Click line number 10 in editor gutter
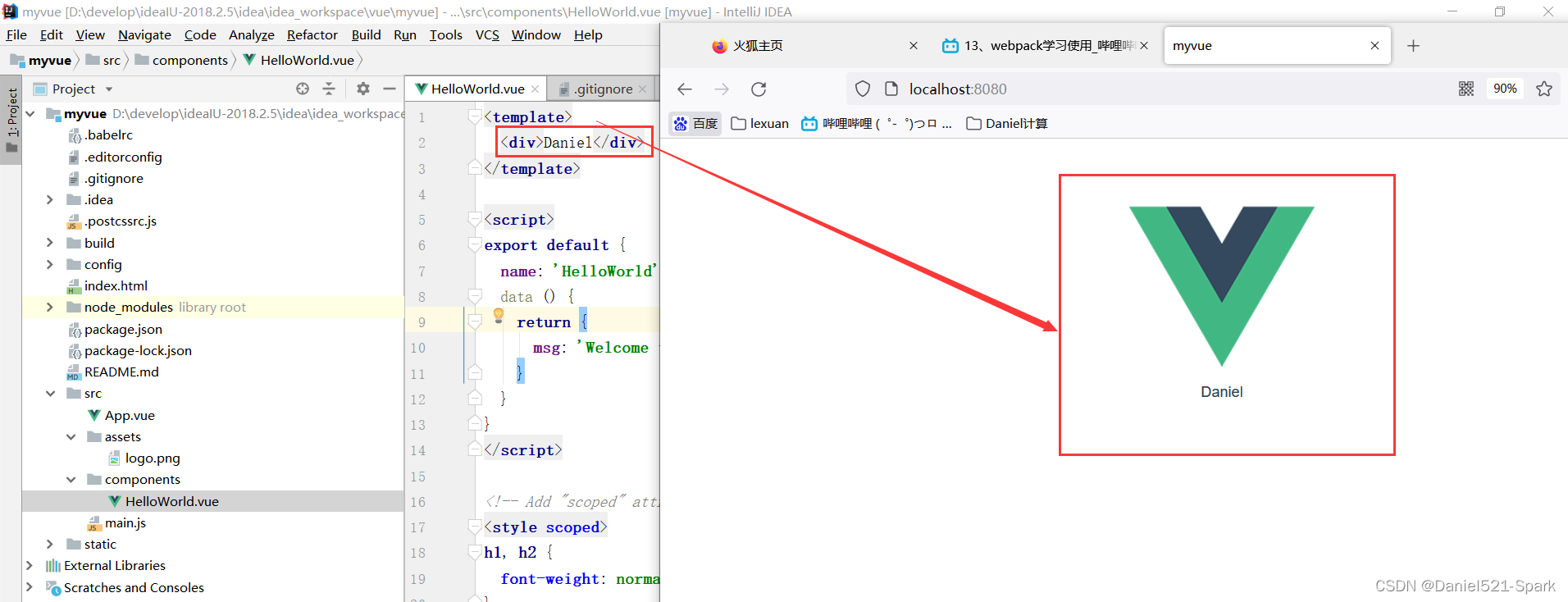 [x=418, y=348]
